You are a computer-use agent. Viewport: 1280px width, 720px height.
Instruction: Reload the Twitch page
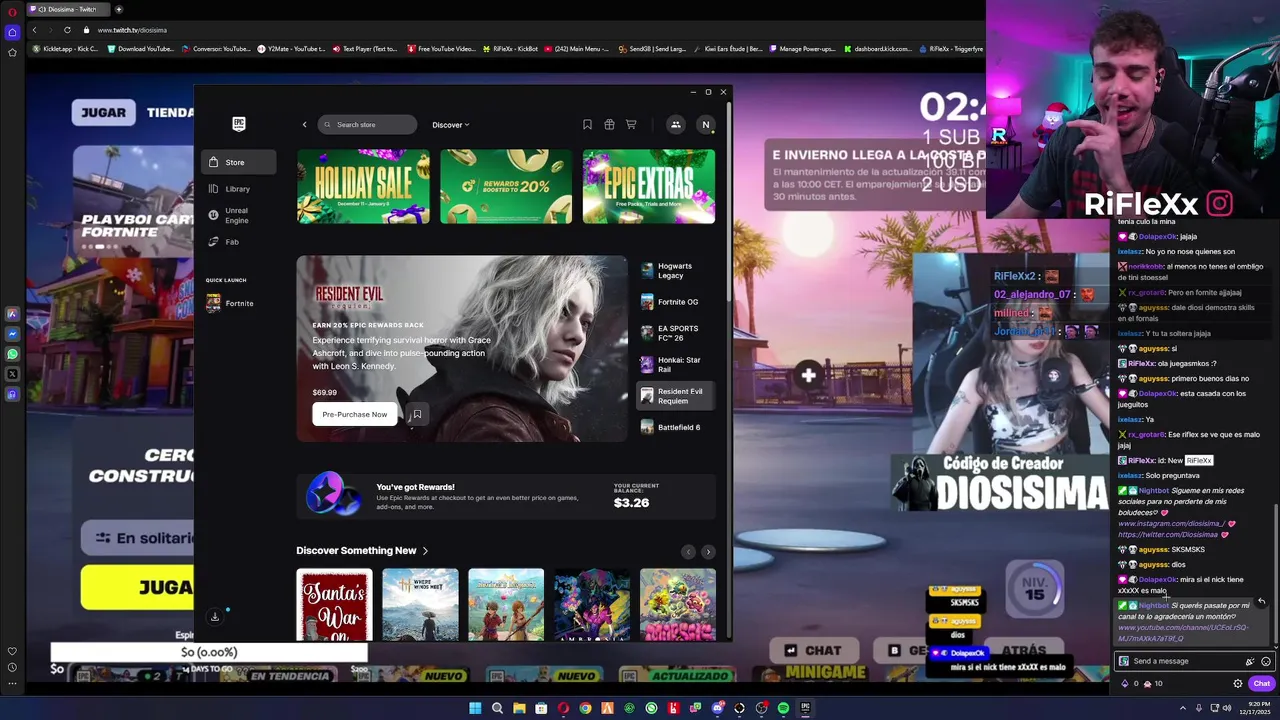point(67,30)
